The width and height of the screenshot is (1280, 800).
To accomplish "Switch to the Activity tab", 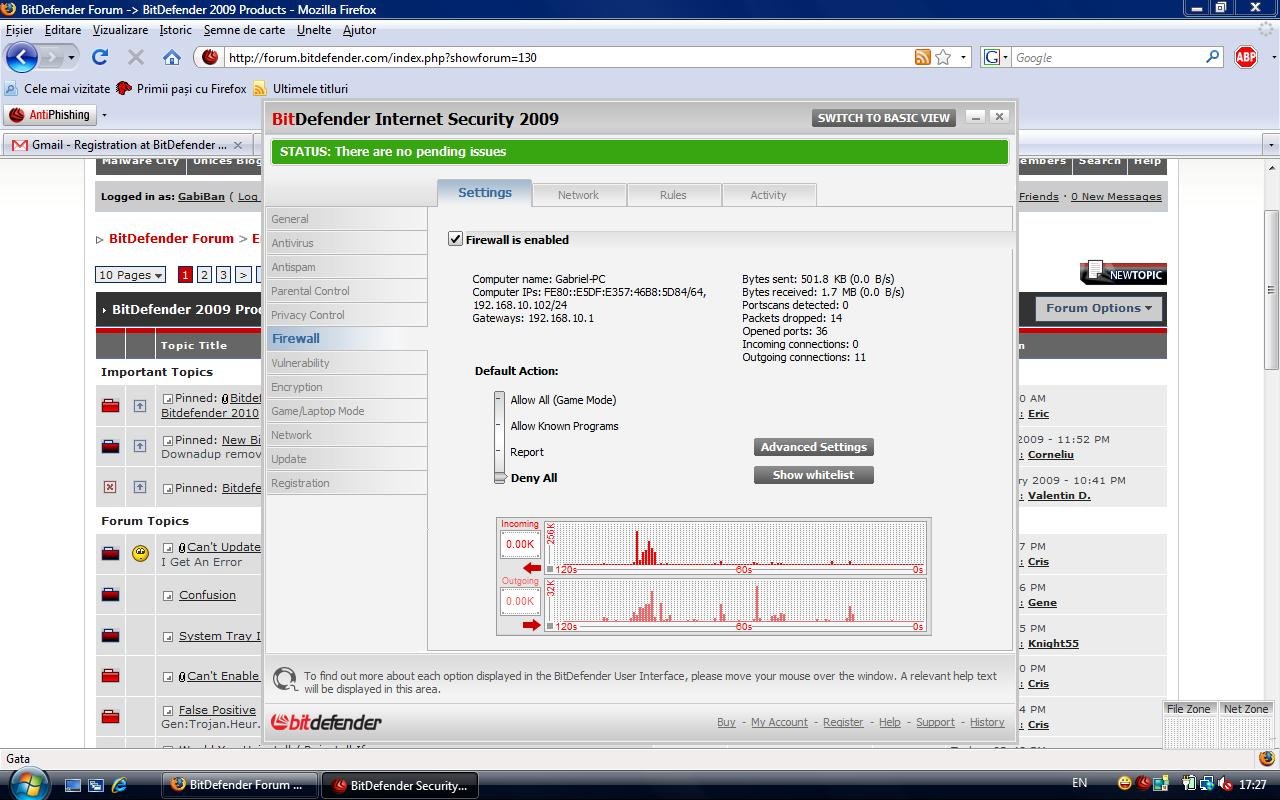I will click(768, 195).
